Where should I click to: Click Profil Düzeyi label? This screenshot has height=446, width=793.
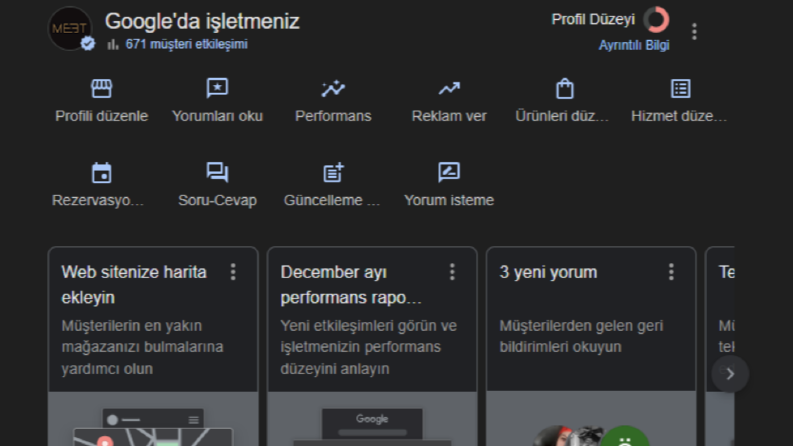tap(593, 20)
